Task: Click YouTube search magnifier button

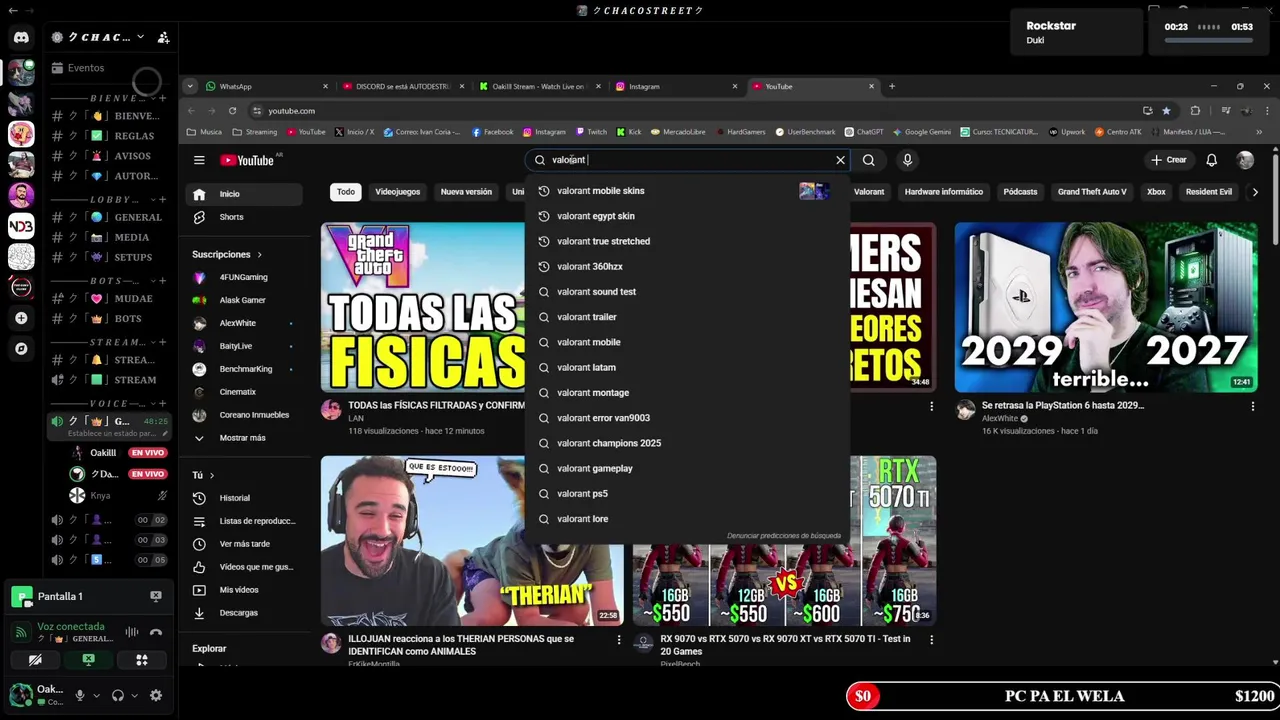Action: click(868, 160)
